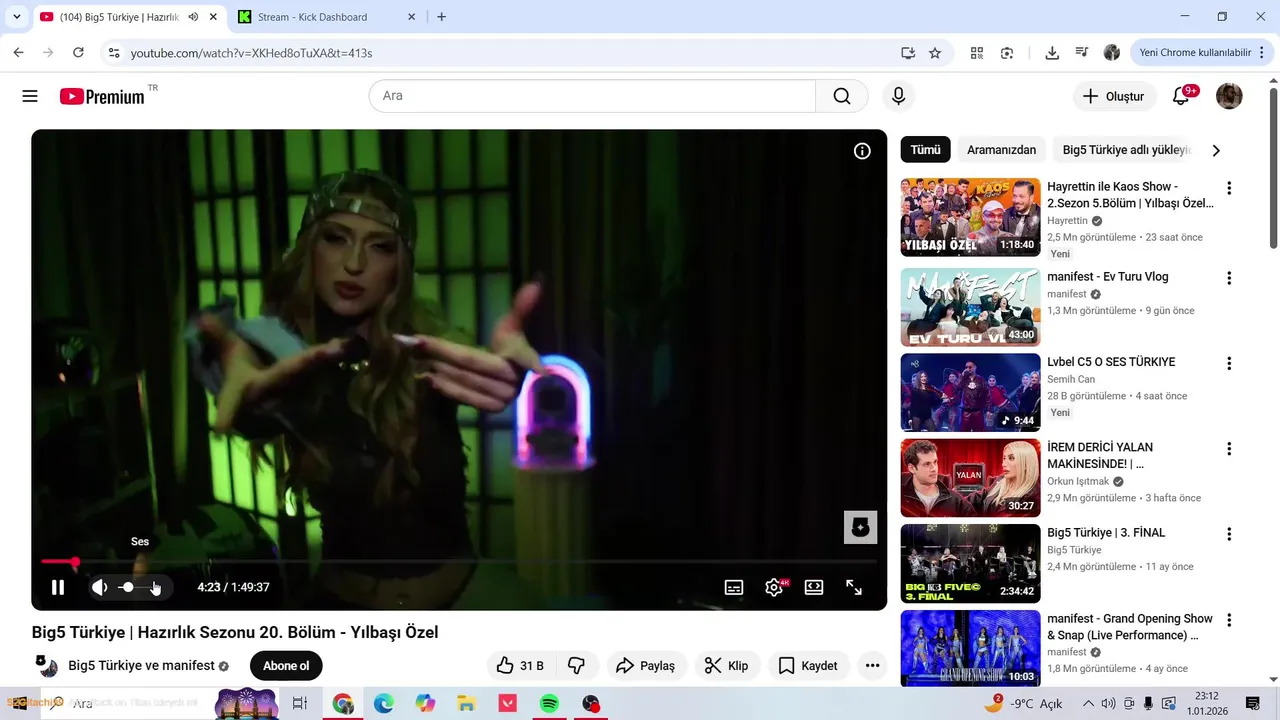Pause the video
The height and width of the screenshot is (720, 1280).
coord(58,588)
